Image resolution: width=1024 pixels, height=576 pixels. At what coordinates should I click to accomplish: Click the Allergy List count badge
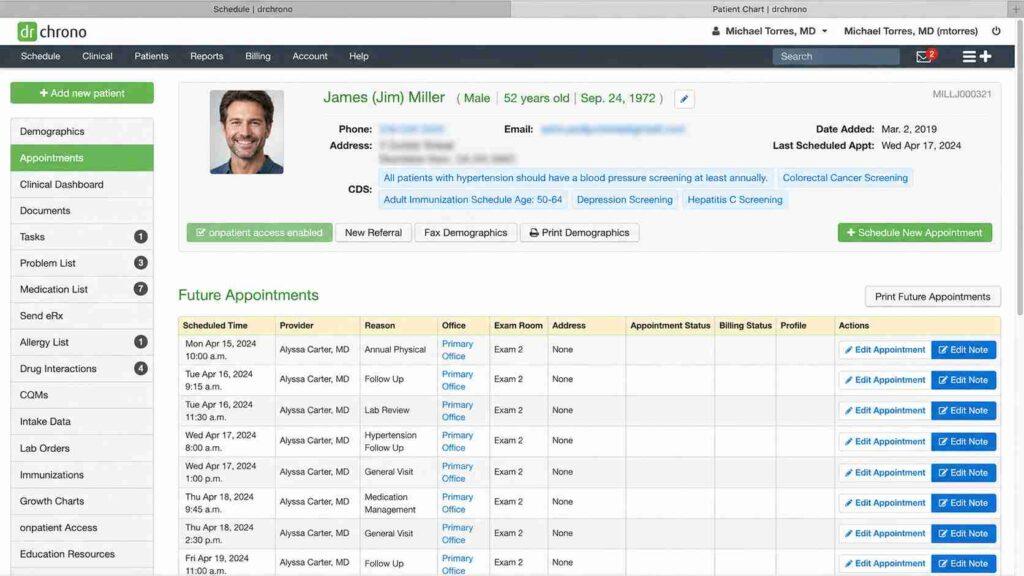[x=140, y=342]
